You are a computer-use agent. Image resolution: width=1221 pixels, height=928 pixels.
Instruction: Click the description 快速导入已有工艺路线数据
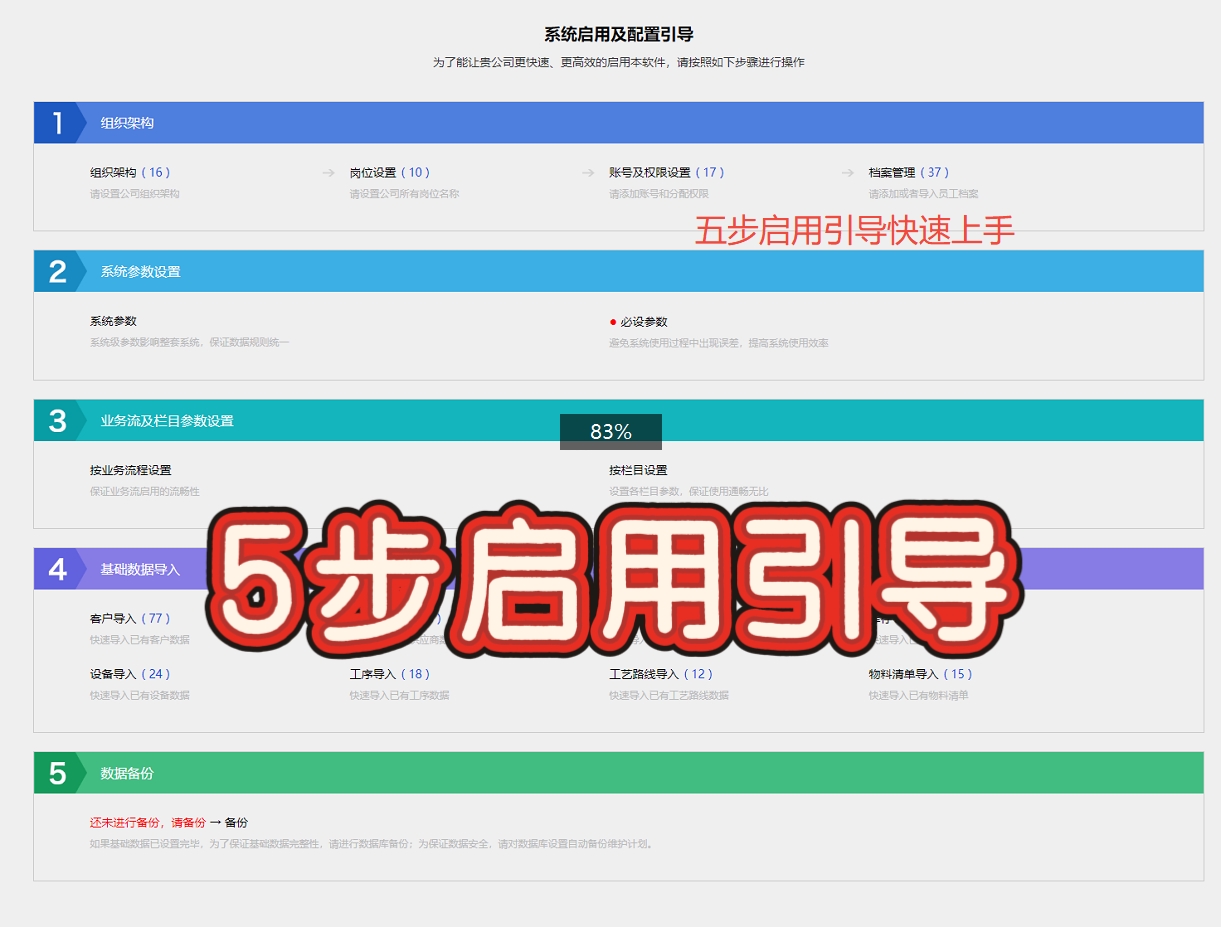point(669,695)
